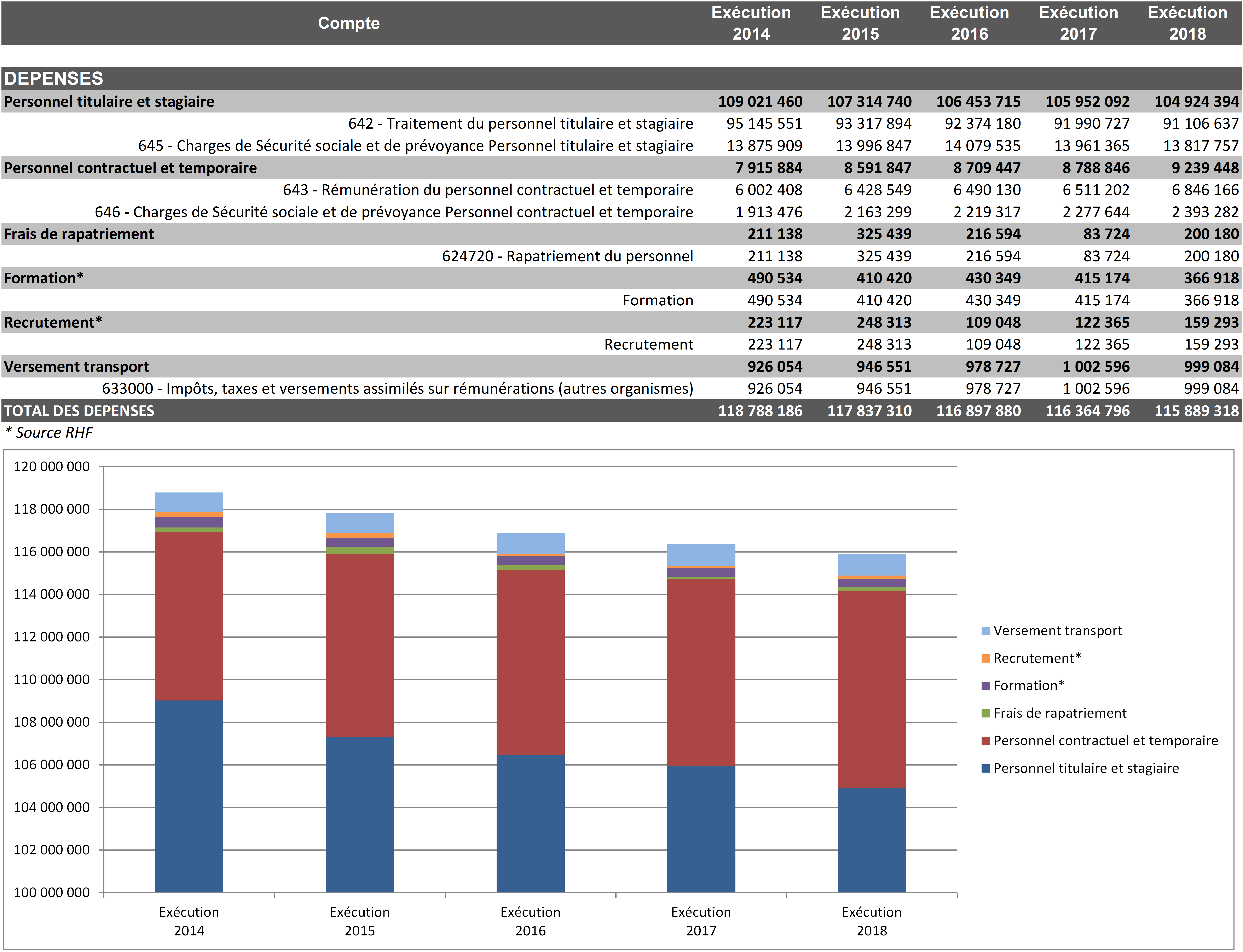
Task: Click the Formation* purple legend swatch
Action: [985, 686]
